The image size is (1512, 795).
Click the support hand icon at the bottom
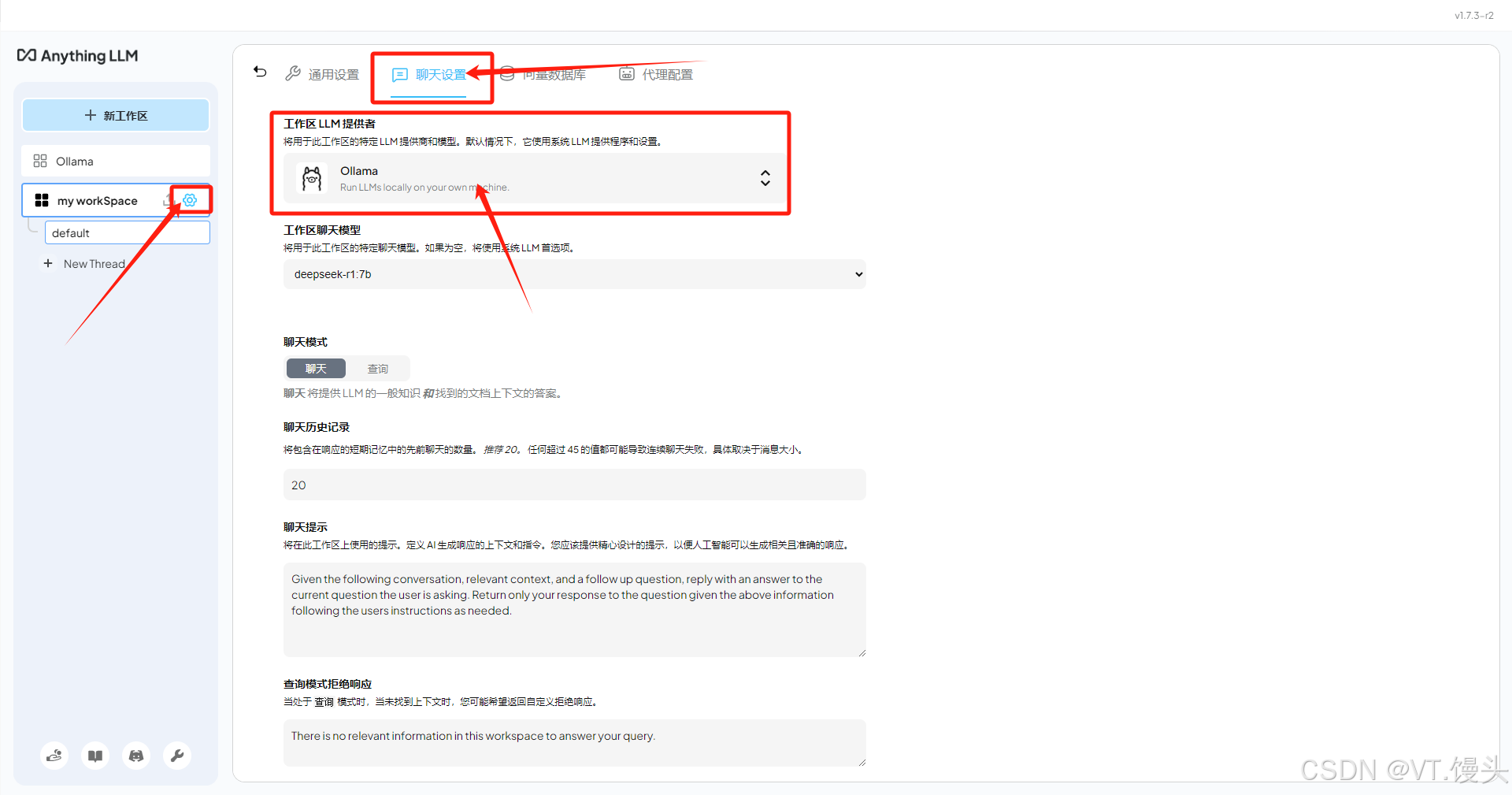tap(54, 756)
